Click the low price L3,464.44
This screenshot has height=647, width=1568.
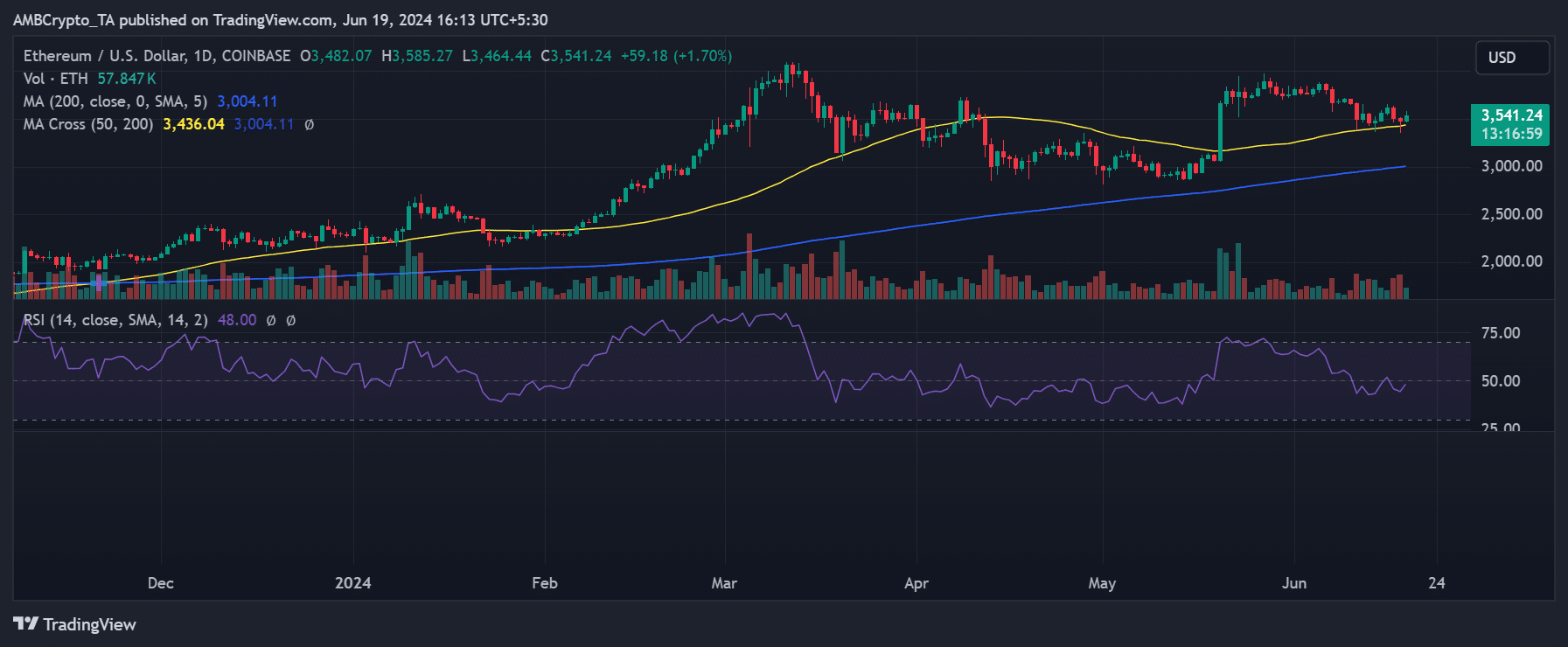[x=497, y=56]
